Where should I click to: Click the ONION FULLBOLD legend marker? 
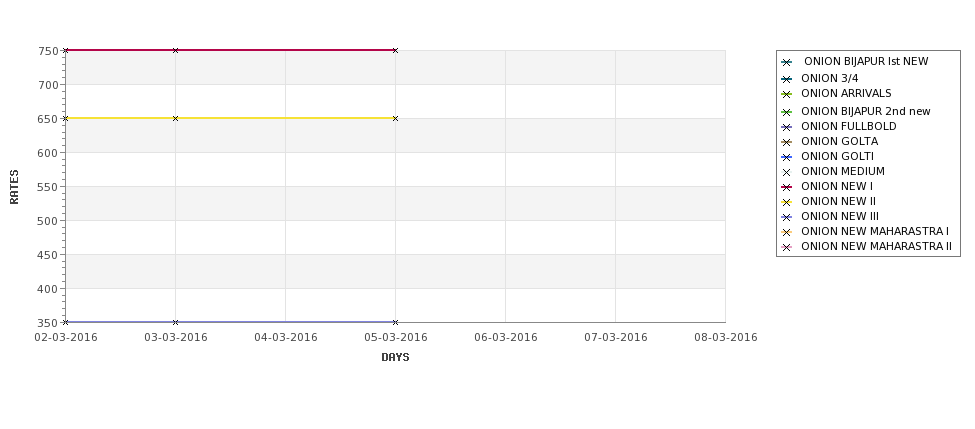(786, 127)
